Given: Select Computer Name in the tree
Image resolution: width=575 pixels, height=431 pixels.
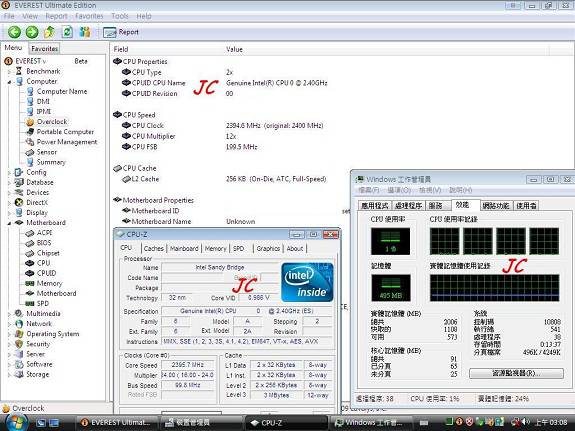Looking at the screenshot, I should [62, 91].
